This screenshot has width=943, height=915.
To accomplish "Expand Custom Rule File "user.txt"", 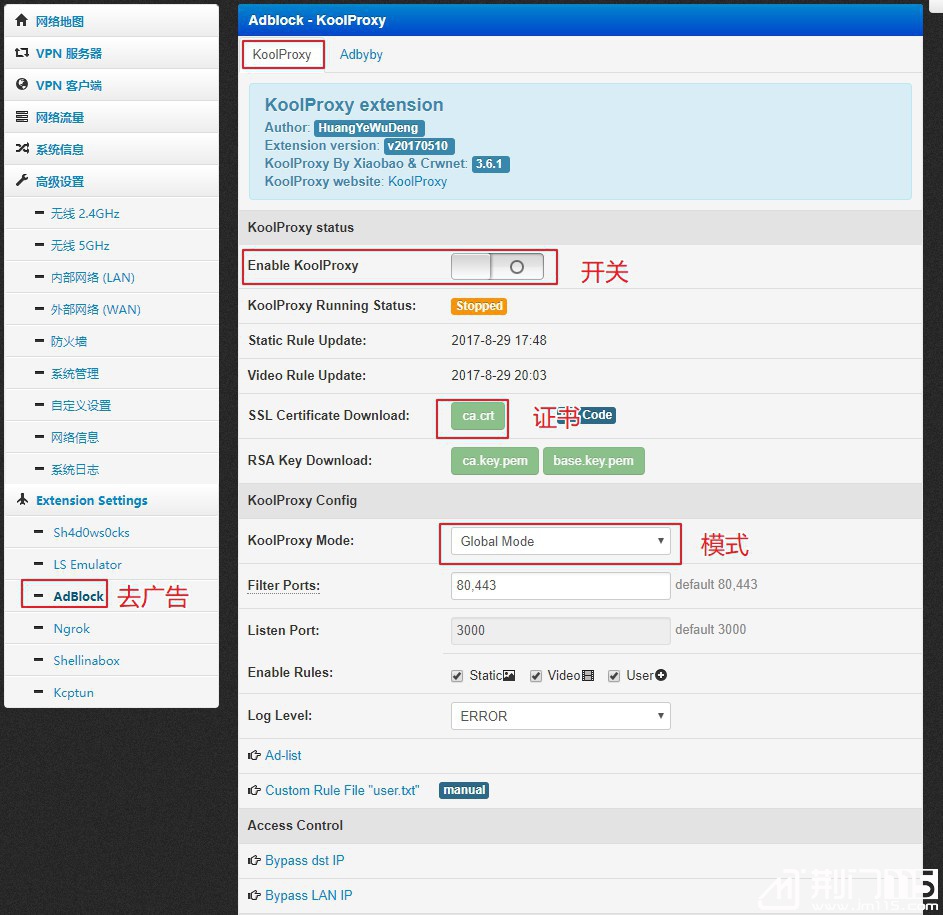I will pos(342,790).
